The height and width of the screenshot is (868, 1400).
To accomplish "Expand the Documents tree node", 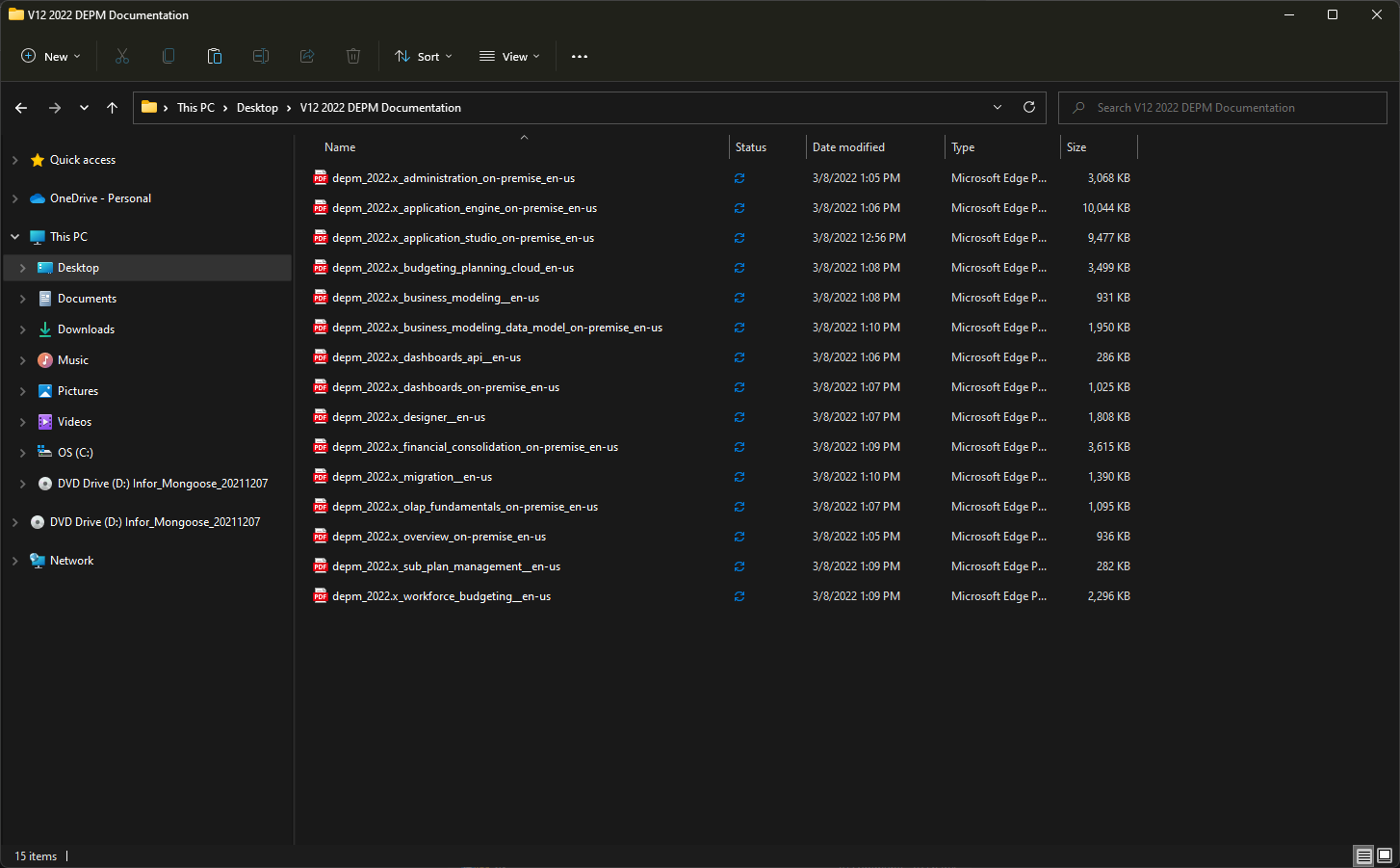I will coord(23,299).
